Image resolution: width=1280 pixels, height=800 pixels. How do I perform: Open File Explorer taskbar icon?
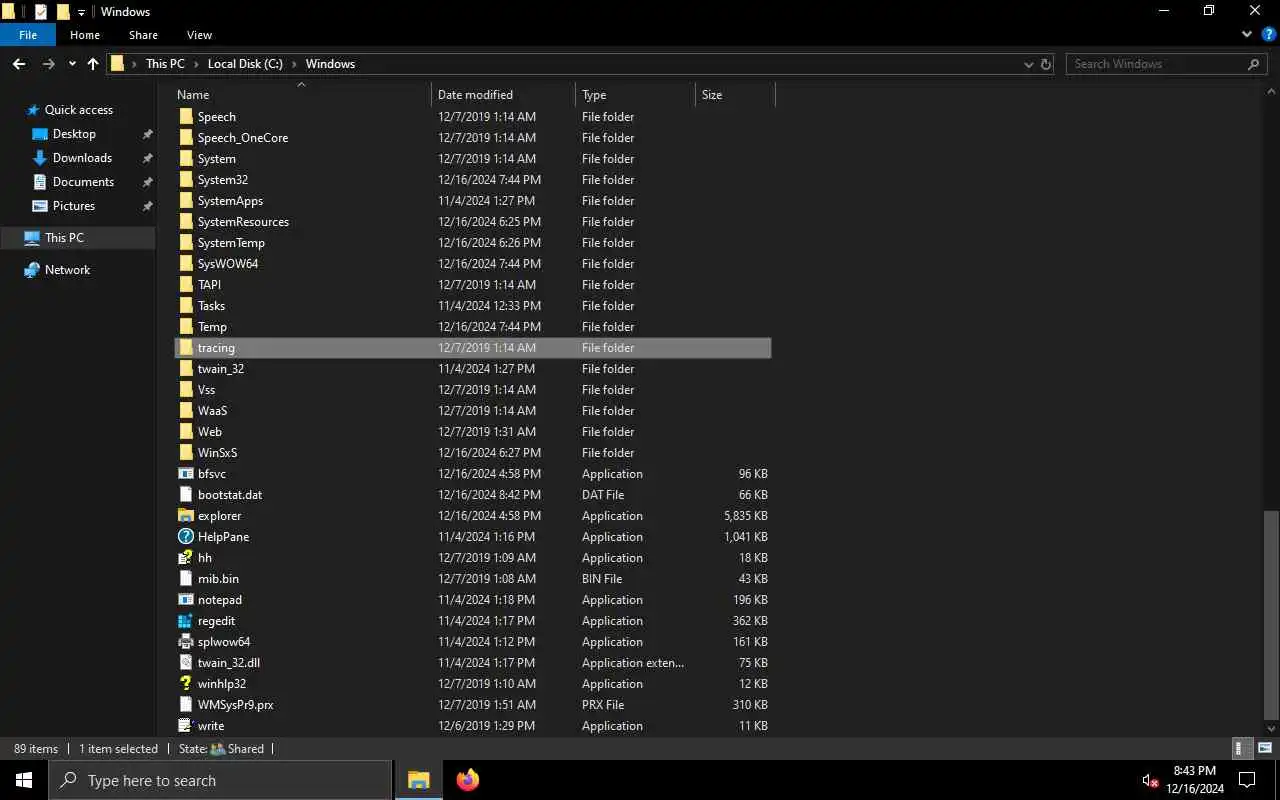[x=418, y=780]
